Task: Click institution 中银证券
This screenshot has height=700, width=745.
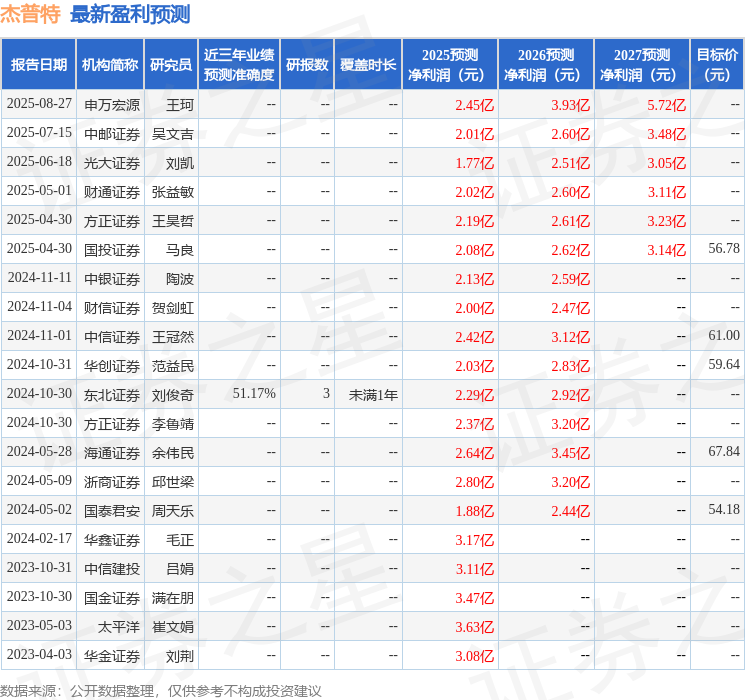Action: click(x=112, y=279)
